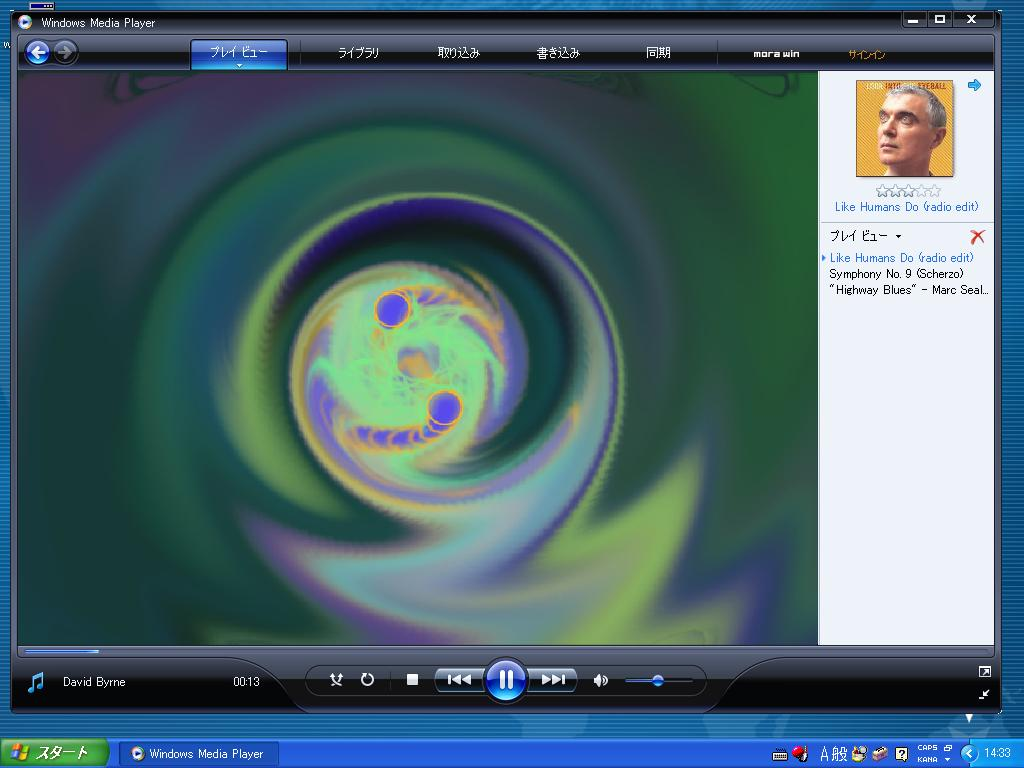
Task: Click Windows Media Player taskbar button
Action: 199,754
